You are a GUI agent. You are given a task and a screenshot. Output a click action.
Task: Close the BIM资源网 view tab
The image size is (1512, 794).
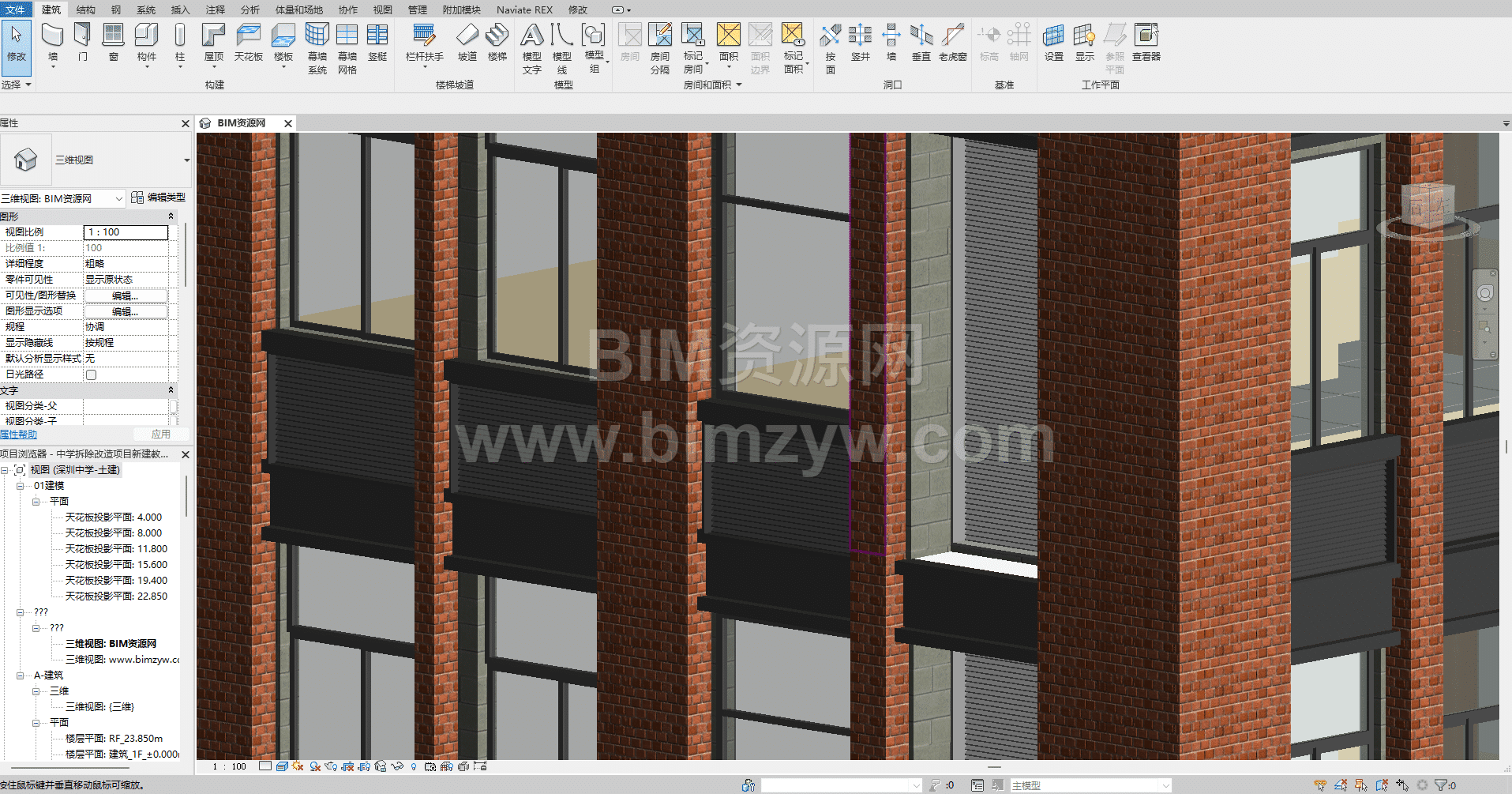pos(288,123)
